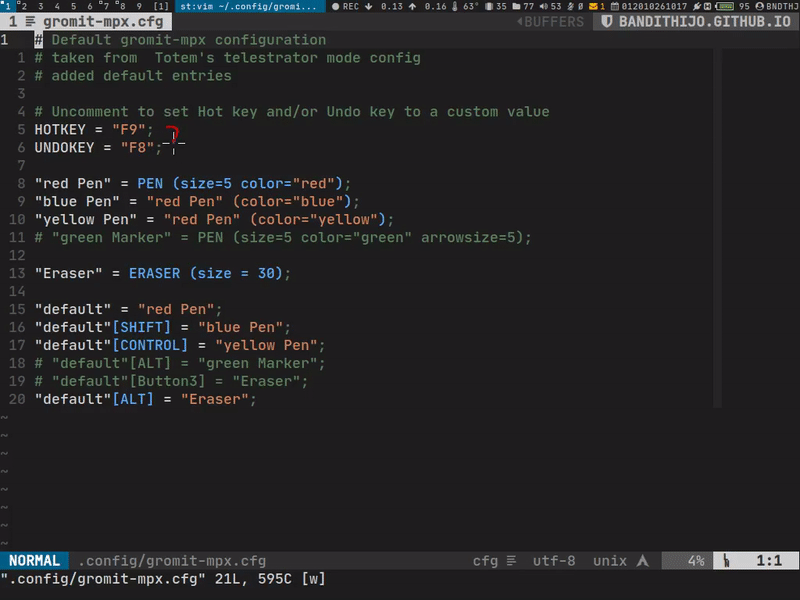Click the shield icon beside BANDITHIJO.GITHUB.IO
The image size is (800, 600).
click(x=606, y=21)
